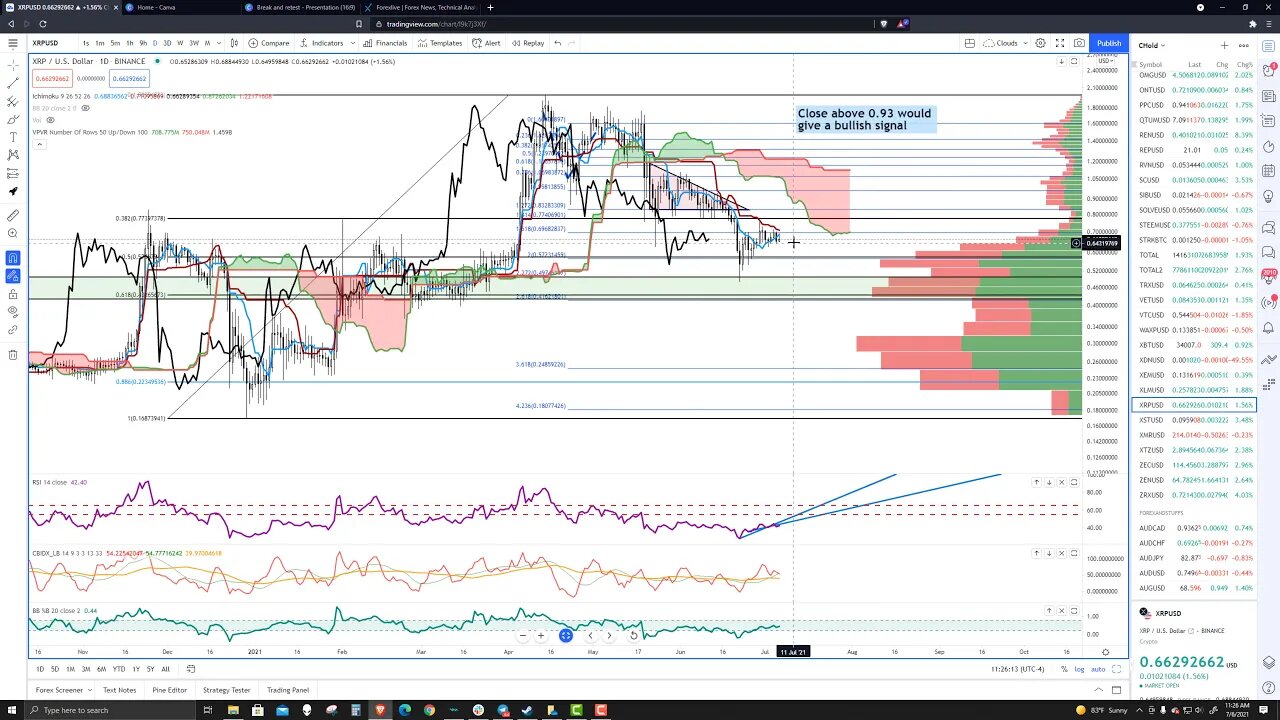
Task: Select the 3W timeframe in top toolbar
Action: click(194, 43)
